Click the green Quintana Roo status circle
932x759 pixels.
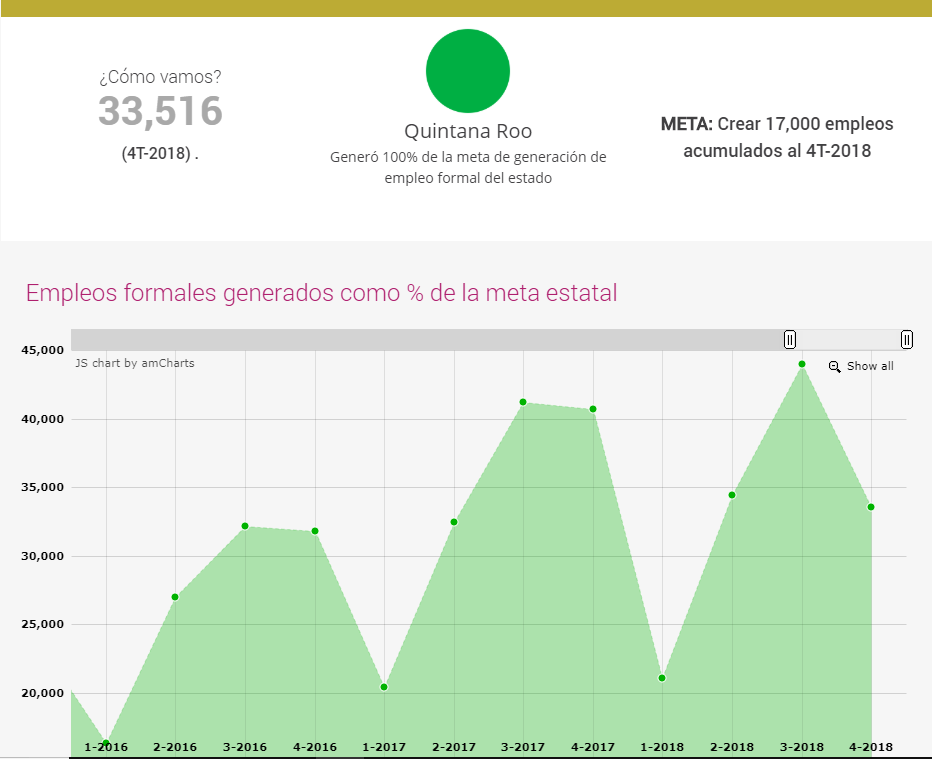pos(468,71)
